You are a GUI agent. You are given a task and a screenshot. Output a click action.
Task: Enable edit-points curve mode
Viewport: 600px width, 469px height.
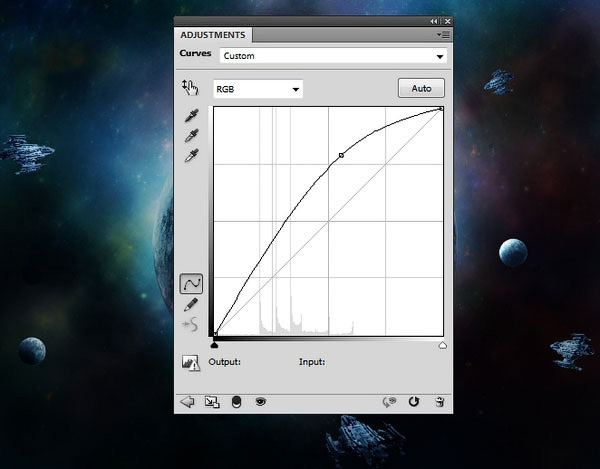190,284
